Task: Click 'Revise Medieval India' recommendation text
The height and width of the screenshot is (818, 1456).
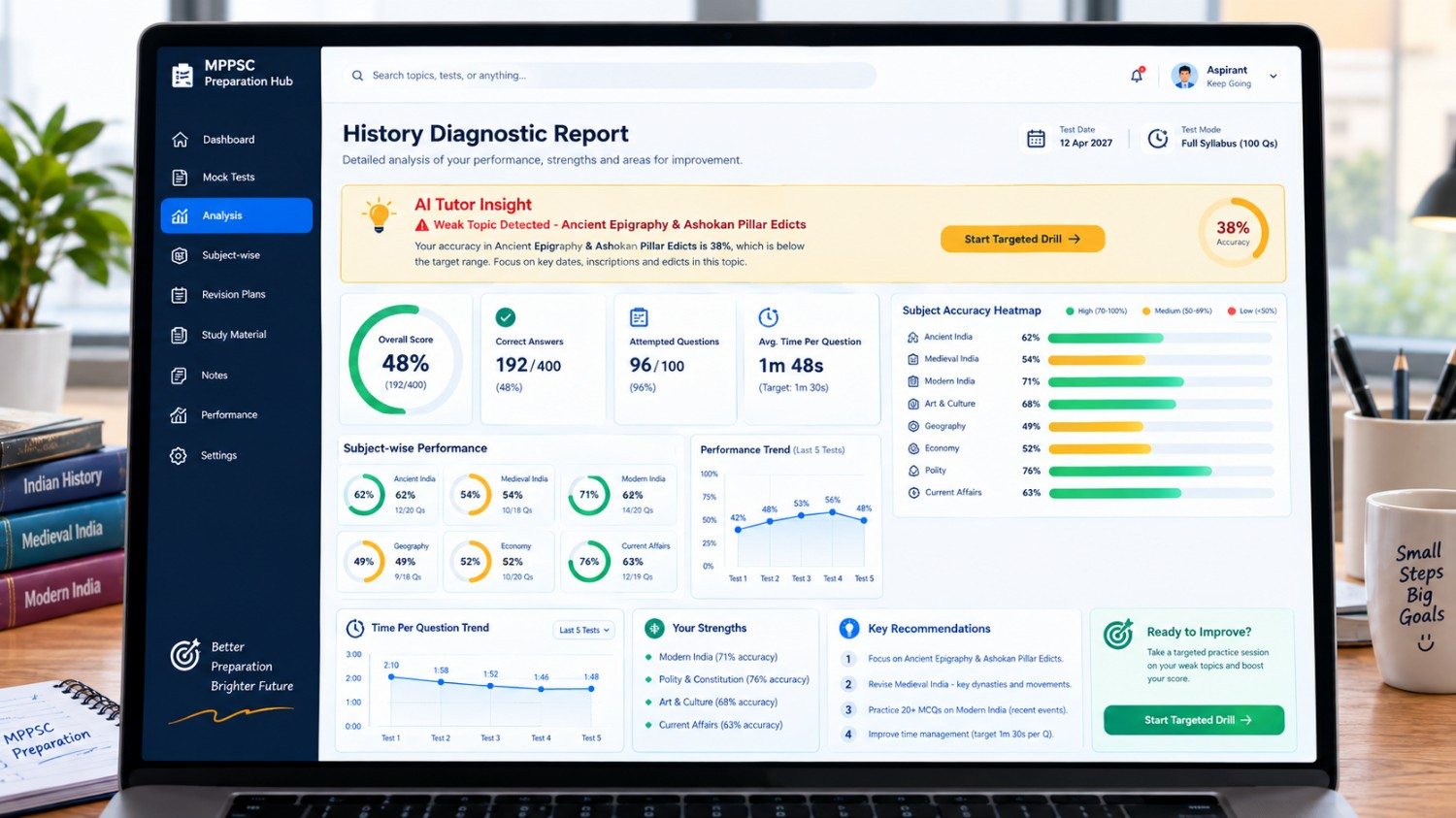Action: pos(970,685)
